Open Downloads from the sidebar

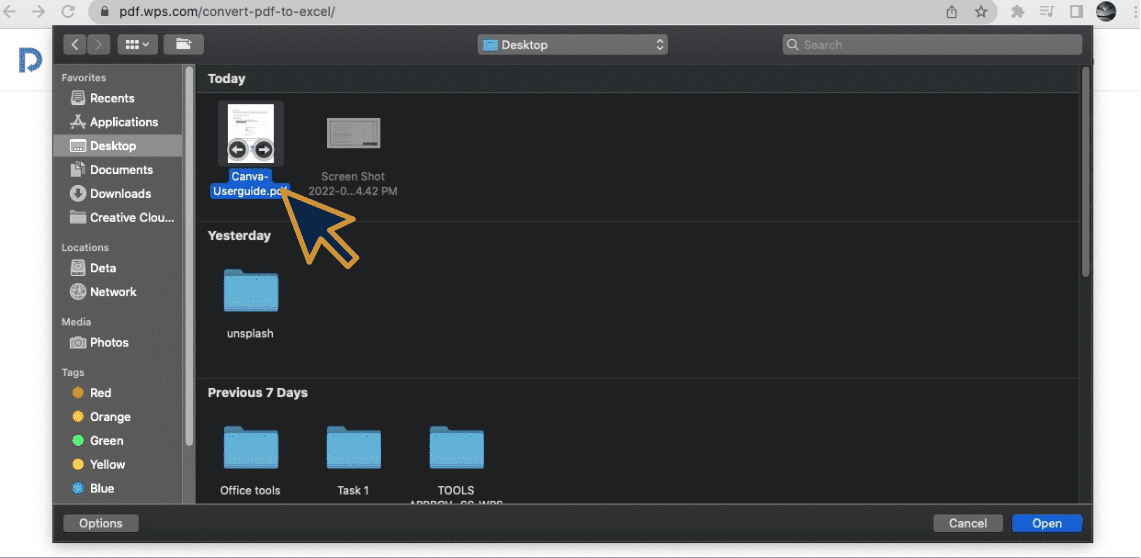click(x=120, y=194)
